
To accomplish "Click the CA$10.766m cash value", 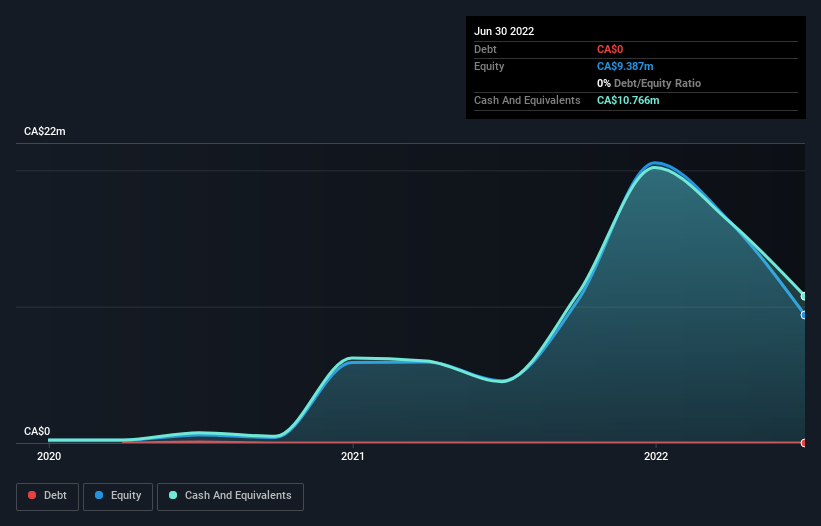I will point(628,100).
